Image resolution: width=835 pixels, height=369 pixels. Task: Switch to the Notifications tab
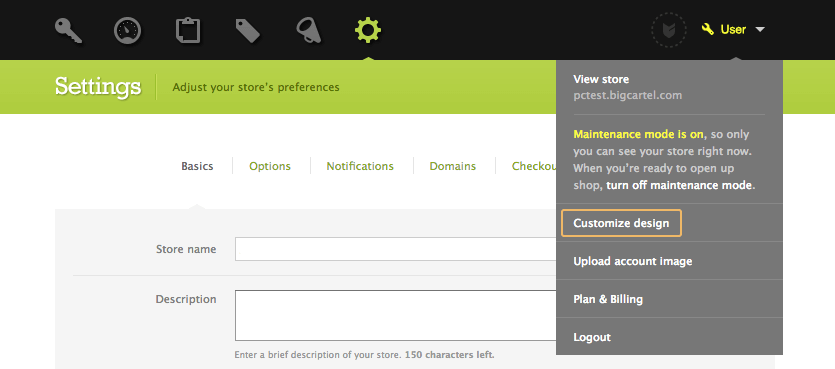[x=360, y=166]
